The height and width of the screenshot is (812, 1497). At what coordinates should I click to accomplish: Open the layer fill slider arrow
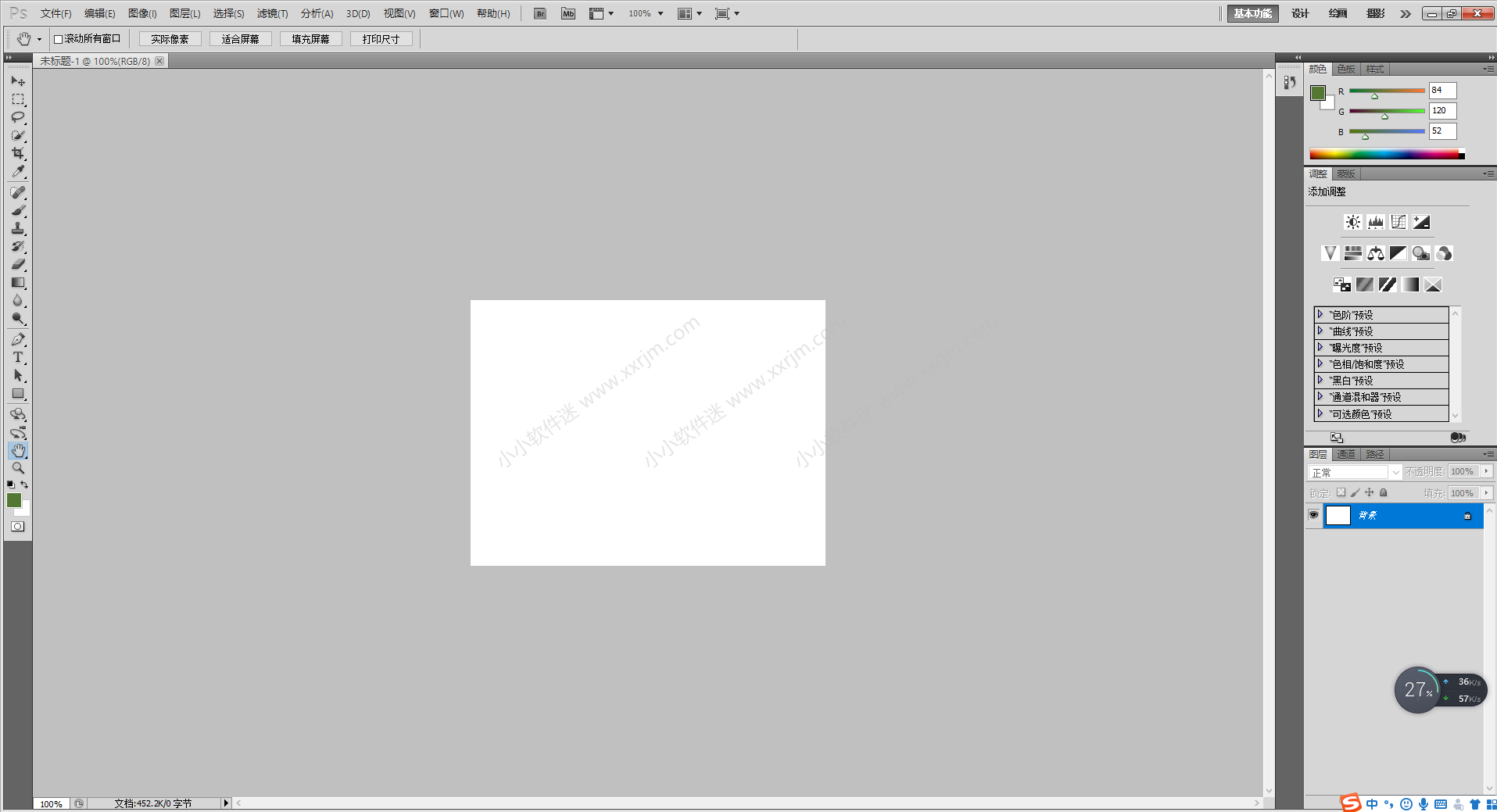pyautogui.click(x=1486, y=493)
